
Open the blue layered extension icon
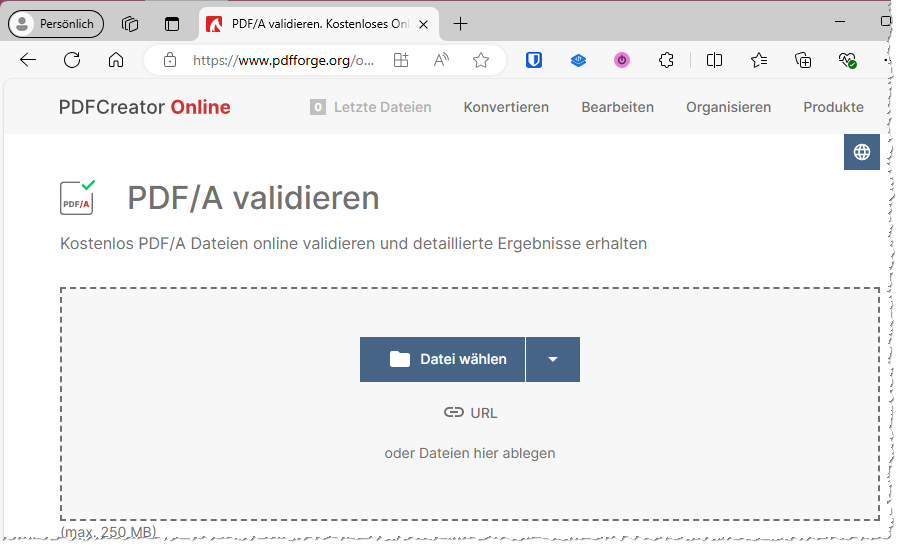coord(578,60)
